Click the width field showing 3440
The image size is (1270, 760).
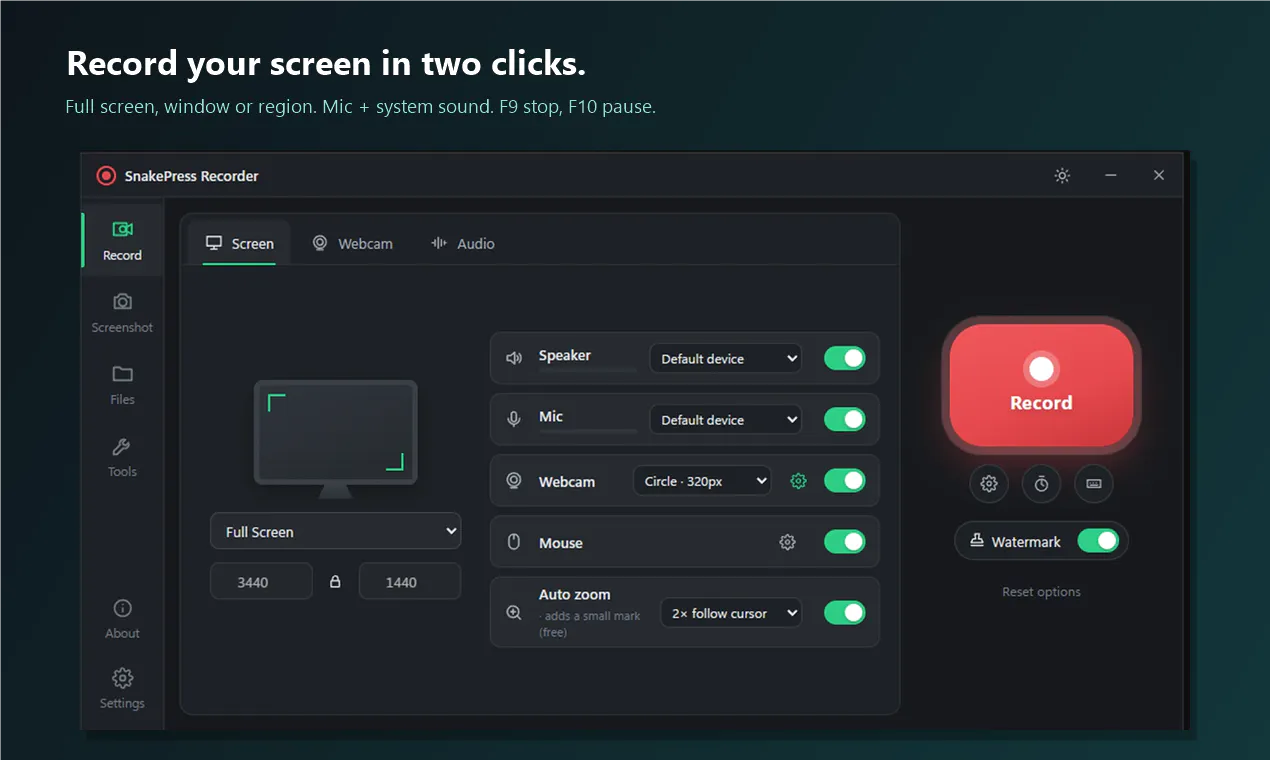(x=261, y=581)
